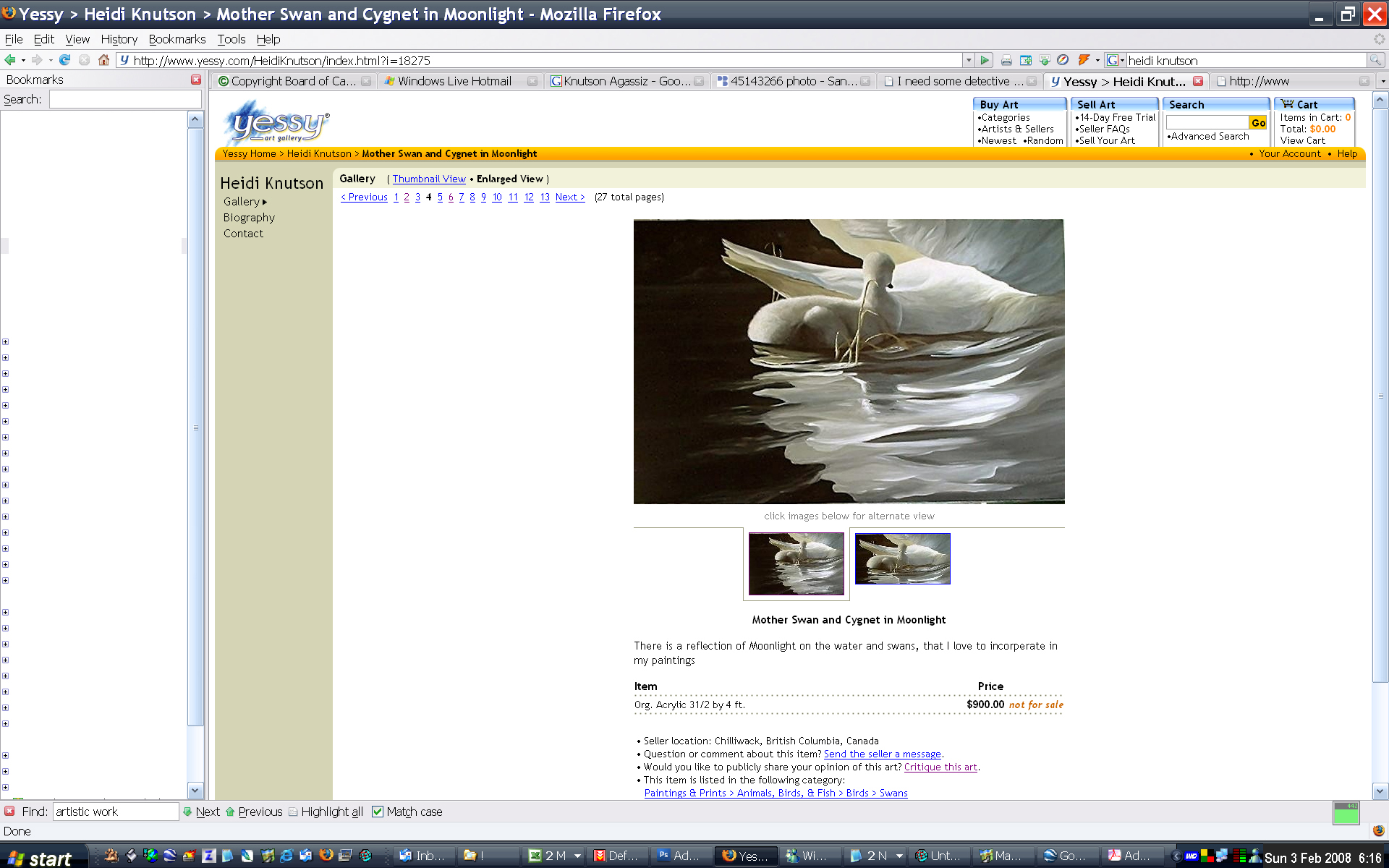Click the Firefox icon in status bar corner
Viewport: 1389px width, 868px height.
click(1378, 831)
